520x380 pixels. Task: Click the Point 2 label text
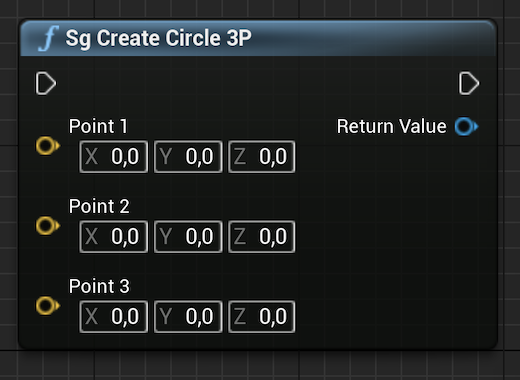[x=99, y=206]
